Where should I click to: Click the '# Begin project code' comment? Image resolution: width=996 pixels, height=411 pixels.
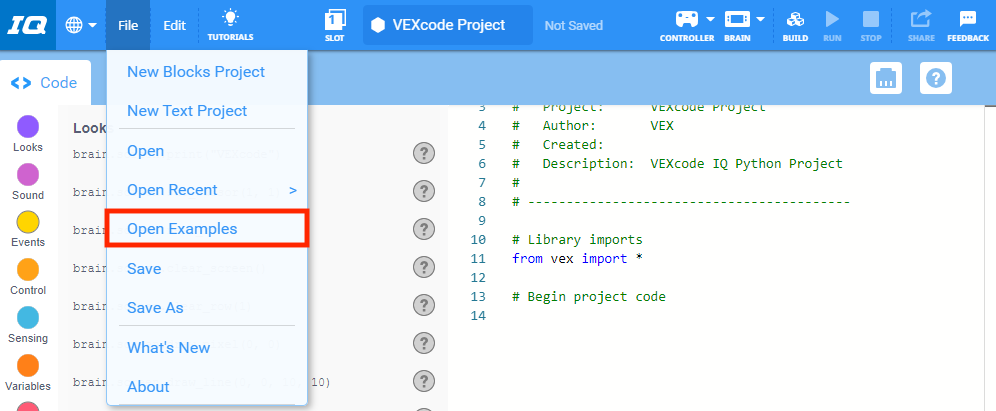[589, 297]
